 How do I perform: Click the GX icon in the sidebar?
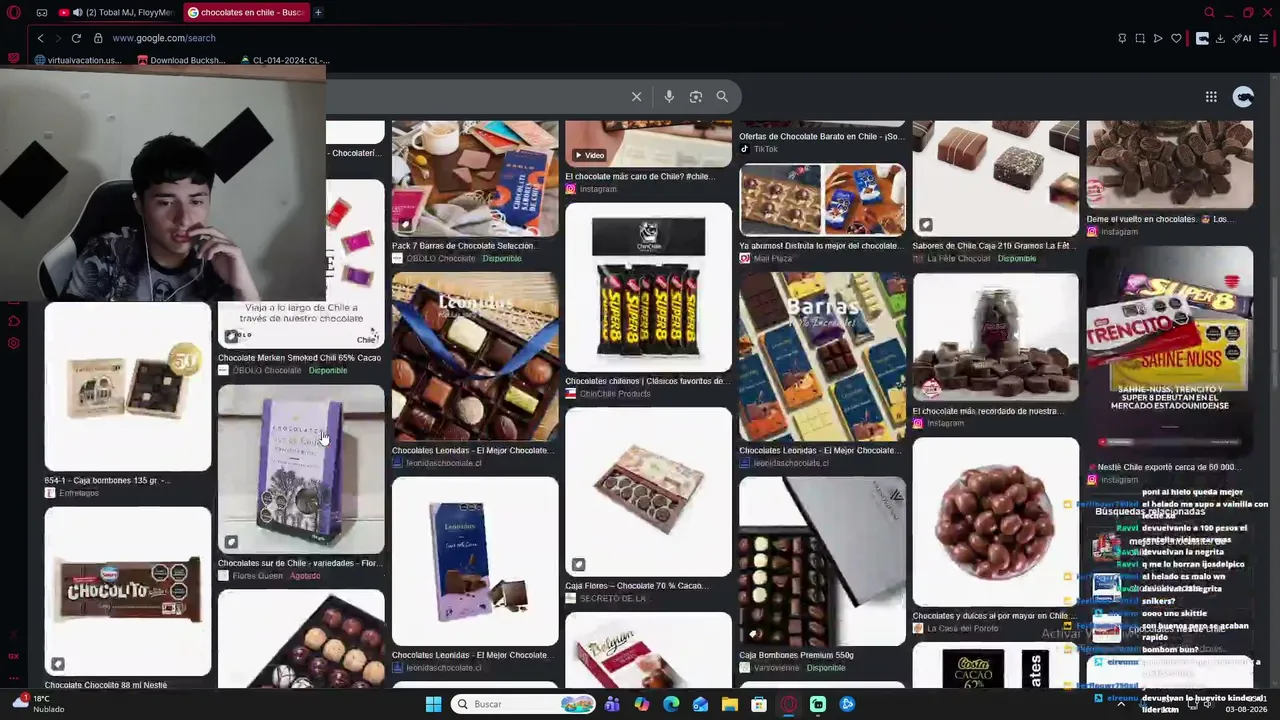pos(14,656)
